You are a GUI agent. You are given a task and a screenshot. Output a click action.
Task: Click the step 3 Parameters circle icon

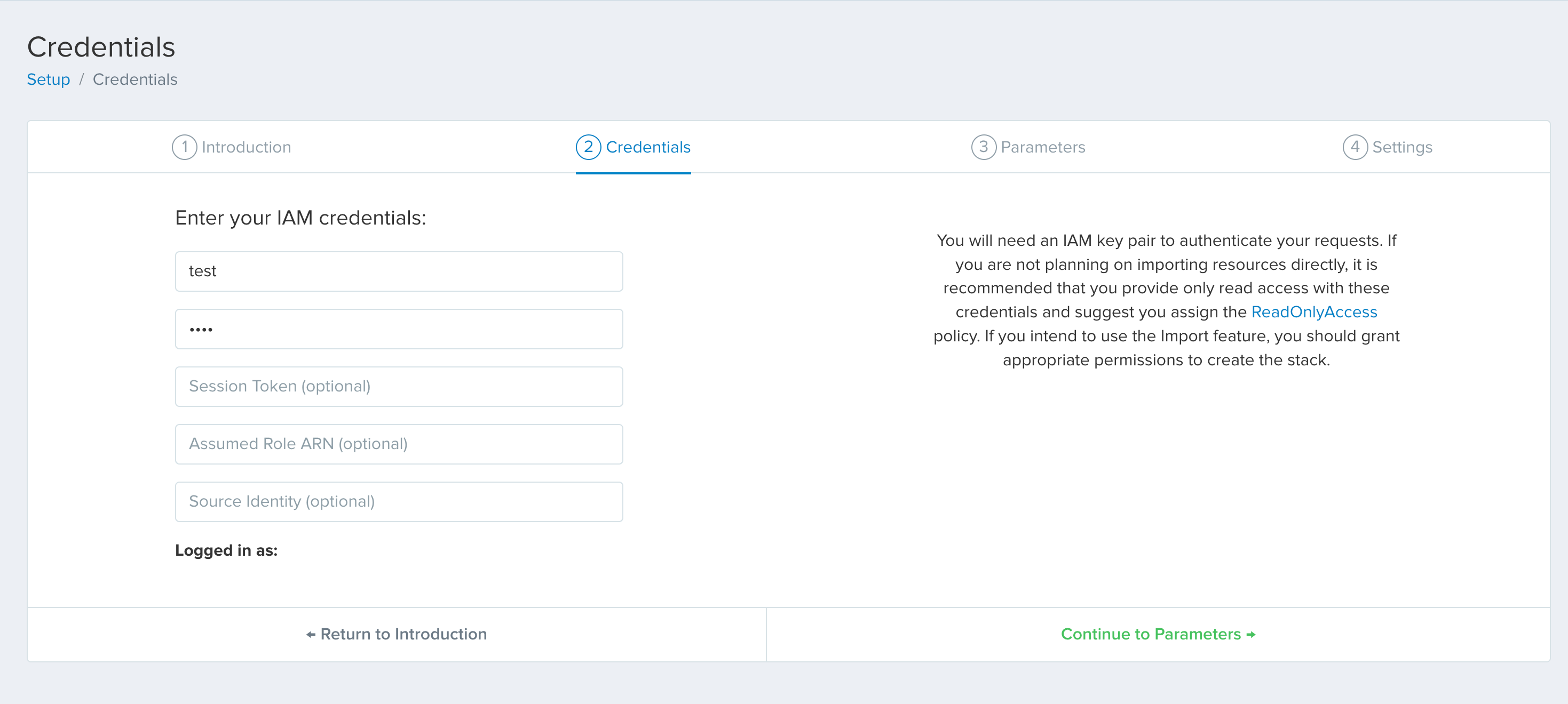pos(984,147)
